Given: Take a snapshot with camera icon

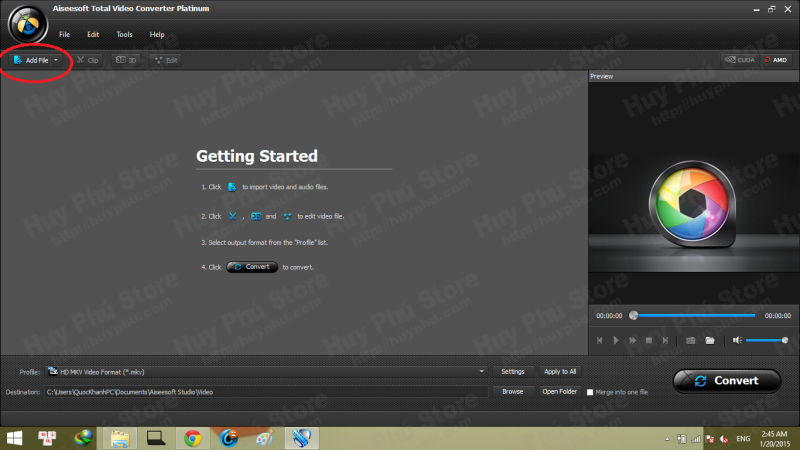Looking at the screenshot, I should click(690, 340).
